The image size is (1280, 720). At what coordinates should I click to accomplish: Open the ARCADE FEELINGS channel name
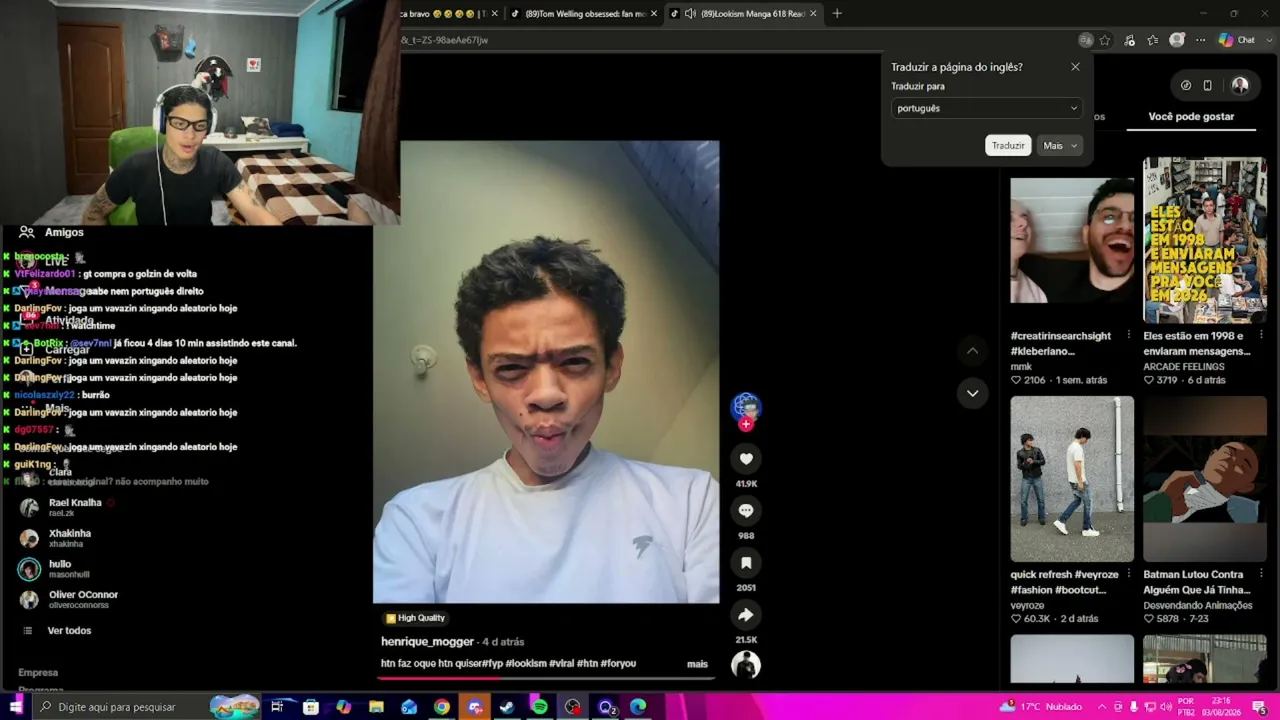click(x=1184, y=367)
